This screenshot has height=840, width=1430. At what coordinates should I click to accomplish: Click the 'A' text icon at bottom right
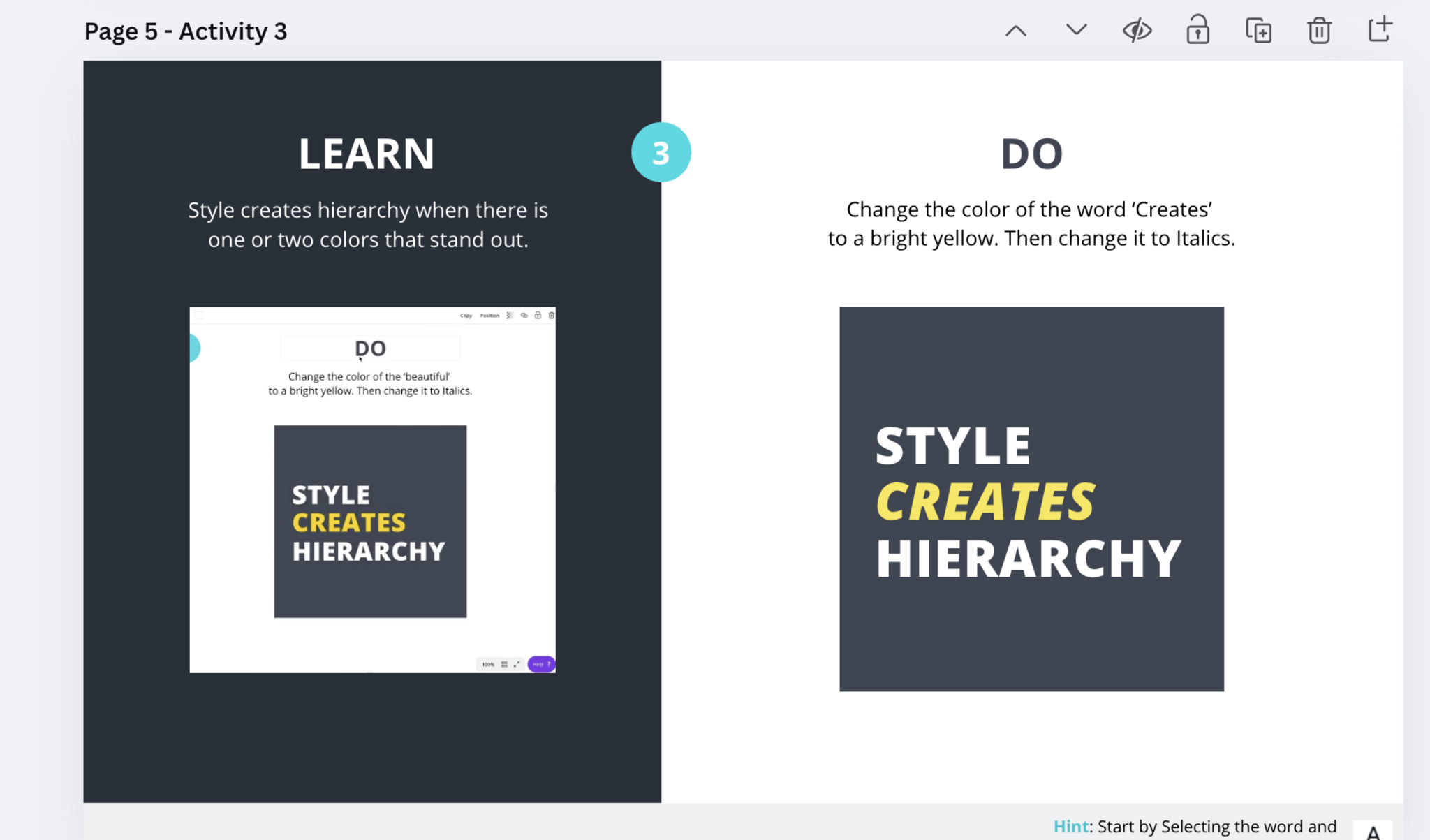(x=1373, y=832)
